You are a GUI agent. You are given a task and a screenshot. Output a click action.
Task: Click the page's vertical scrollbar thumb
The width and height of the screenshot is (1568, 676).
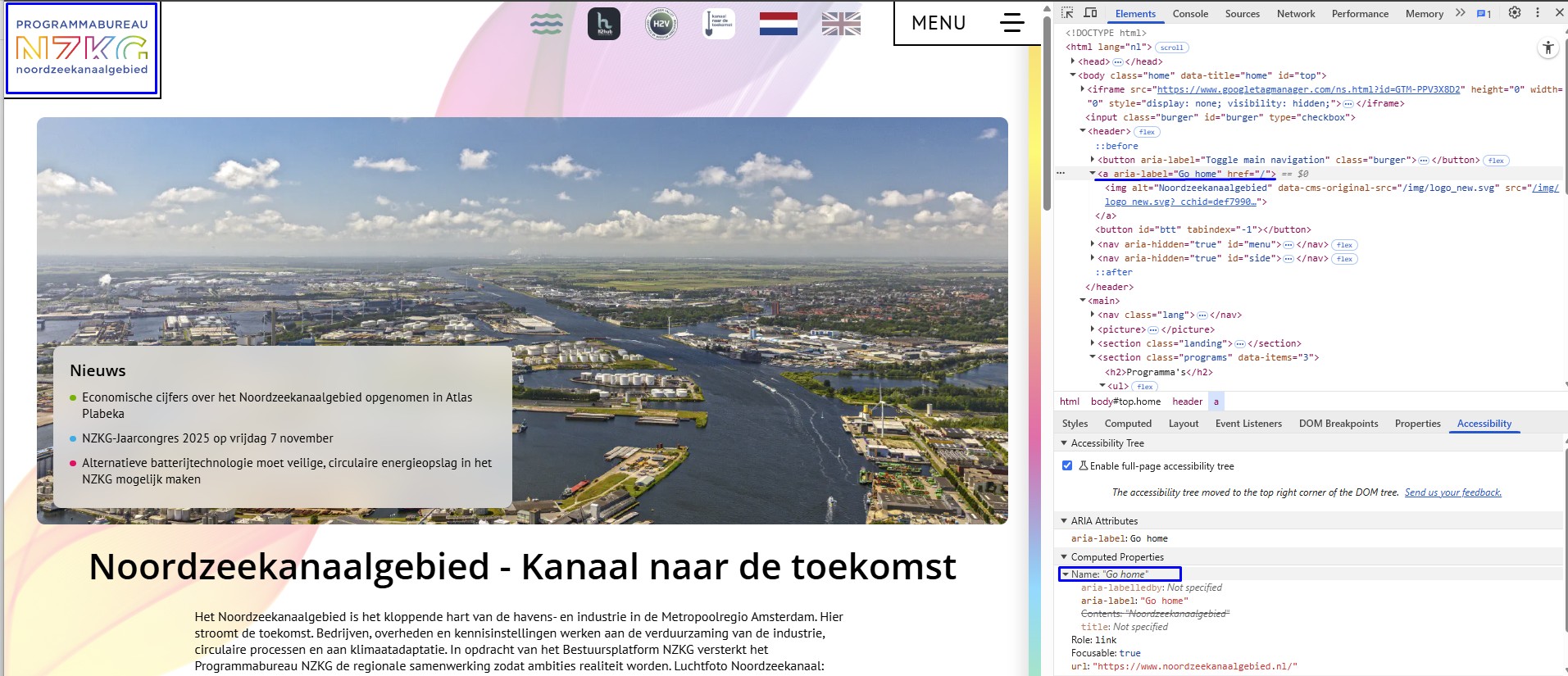[1047, 115]
